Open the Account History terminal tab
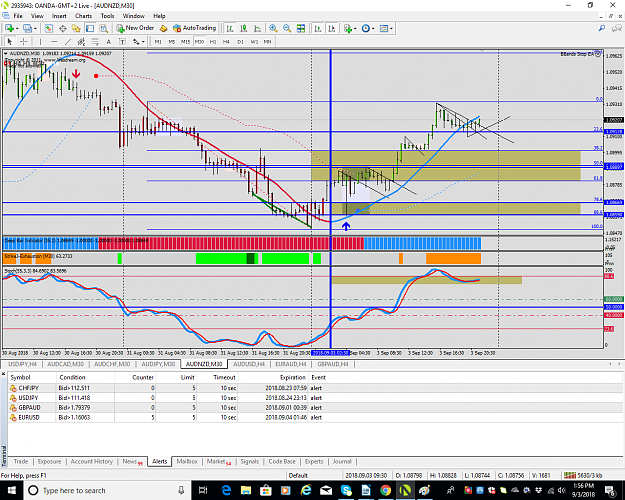 [x=92, y=461]
